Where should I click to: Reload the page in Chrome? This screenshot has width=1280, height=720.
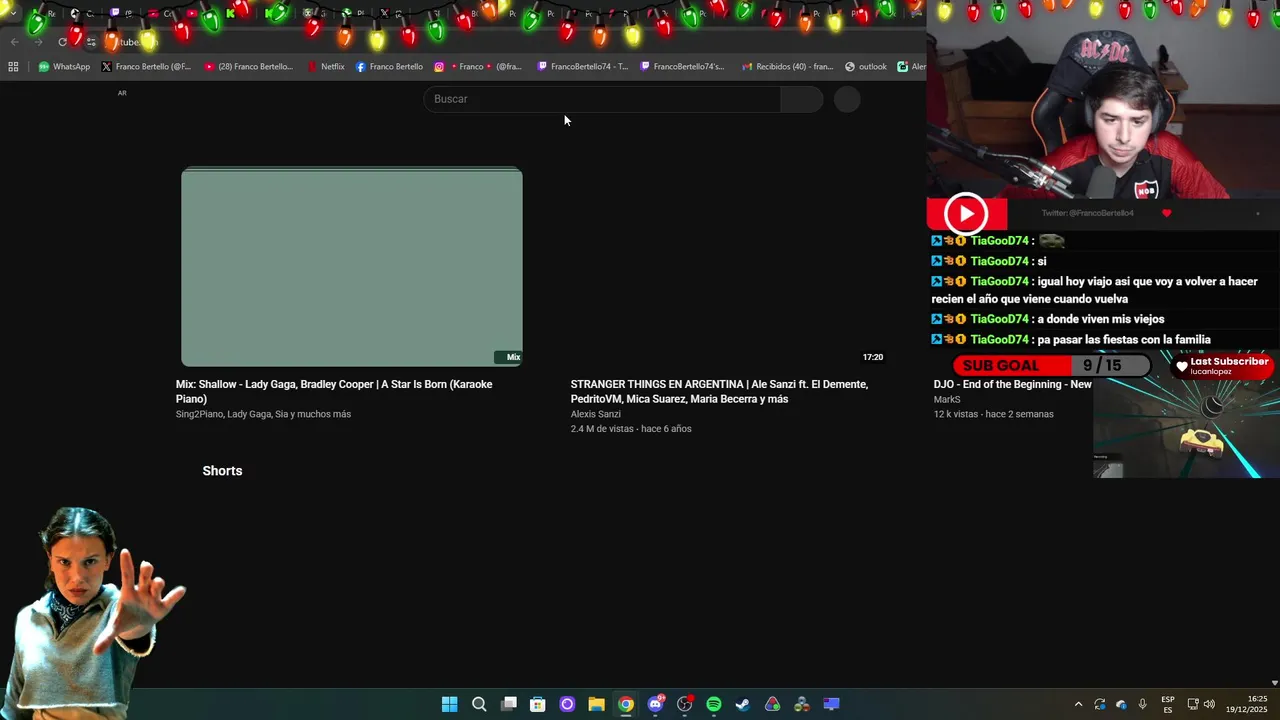62,42
